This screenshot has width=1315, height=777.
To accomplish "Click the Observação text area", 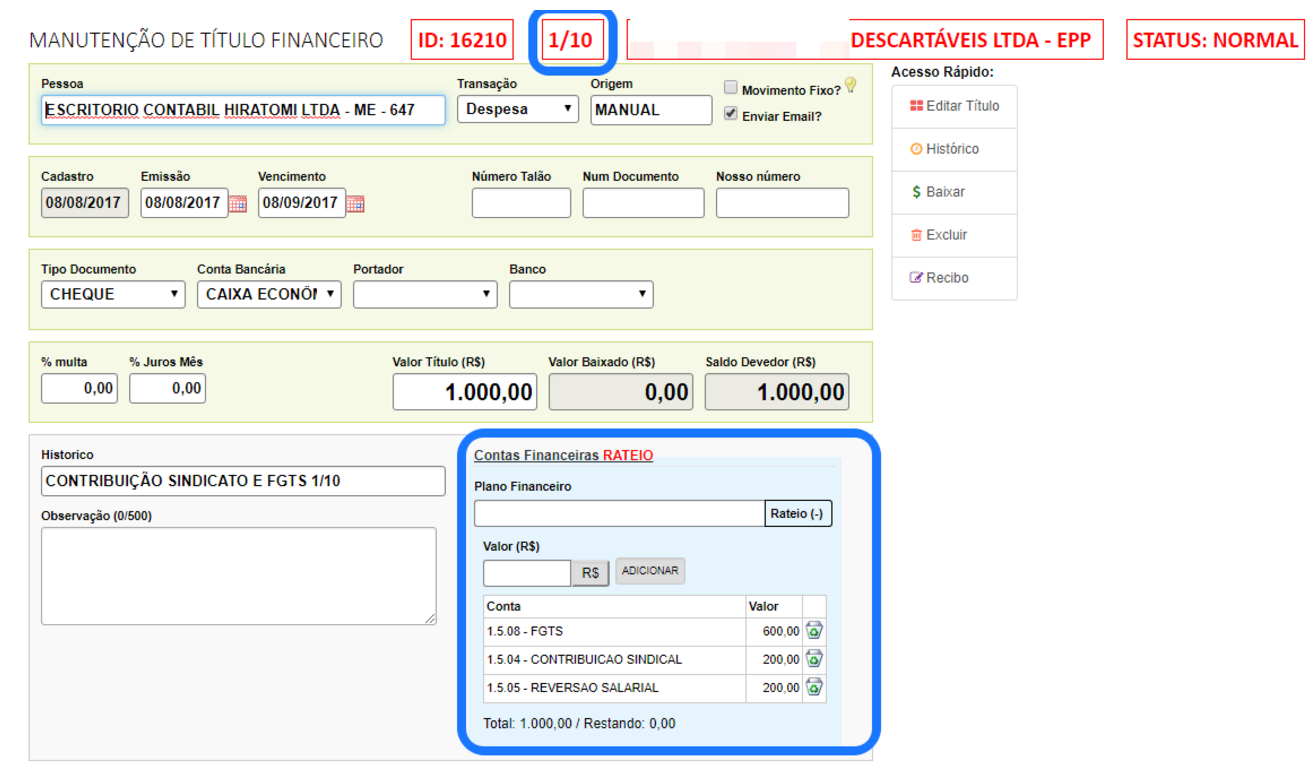I will pos(239,576).
